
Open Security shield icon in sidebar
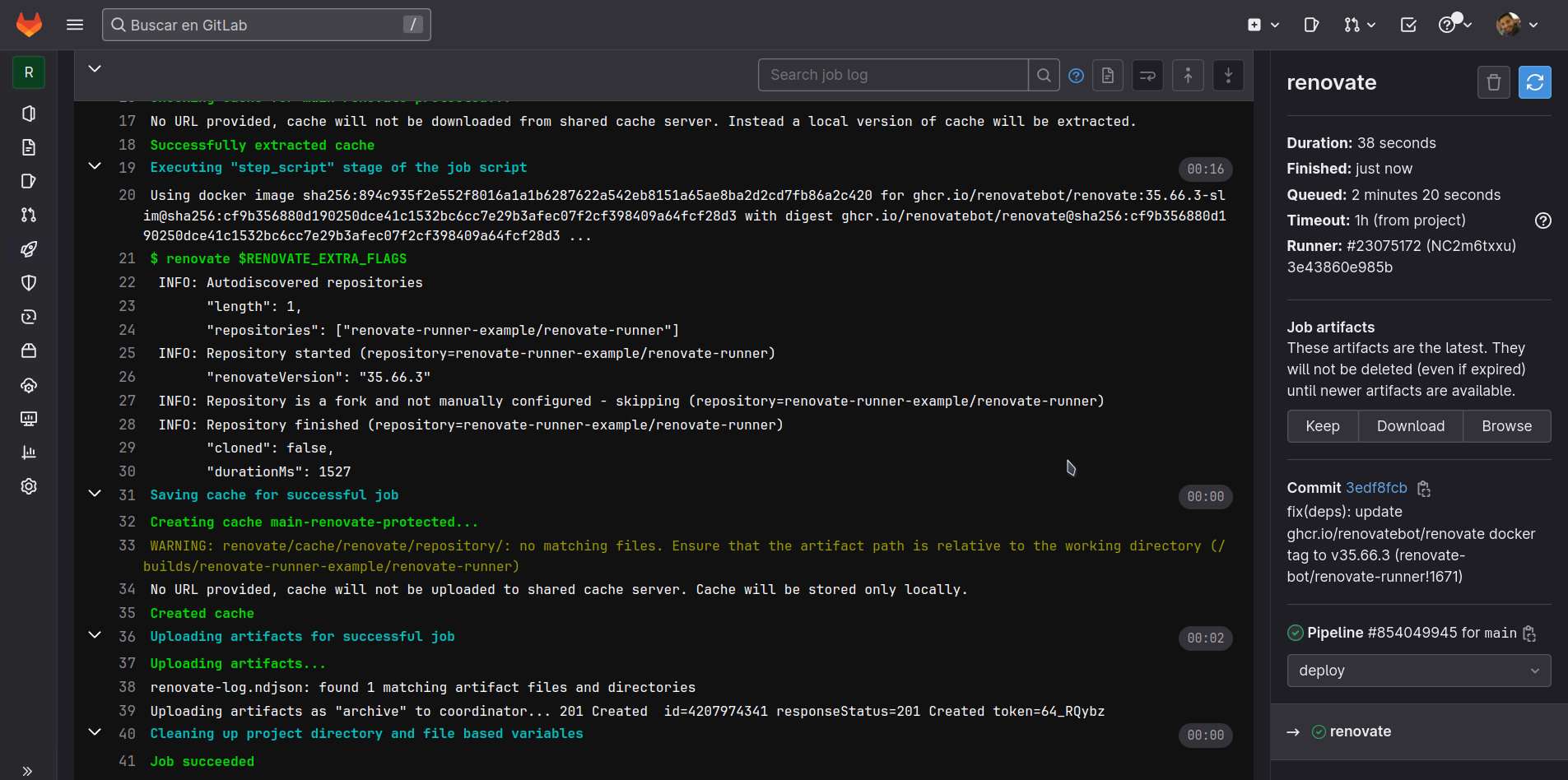tap(29, 283)
